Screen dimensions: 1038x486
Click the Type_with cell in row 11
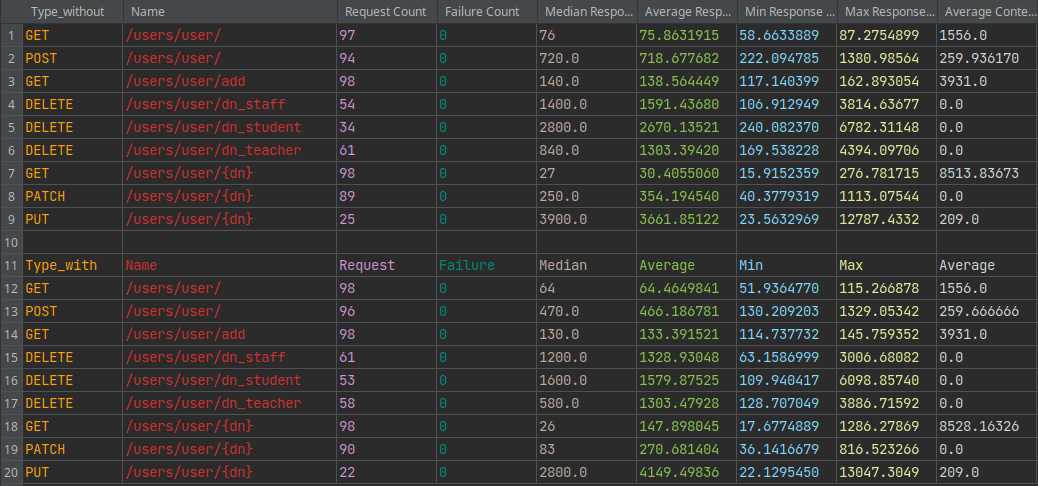pyautogui.click(x=61, y=265)
